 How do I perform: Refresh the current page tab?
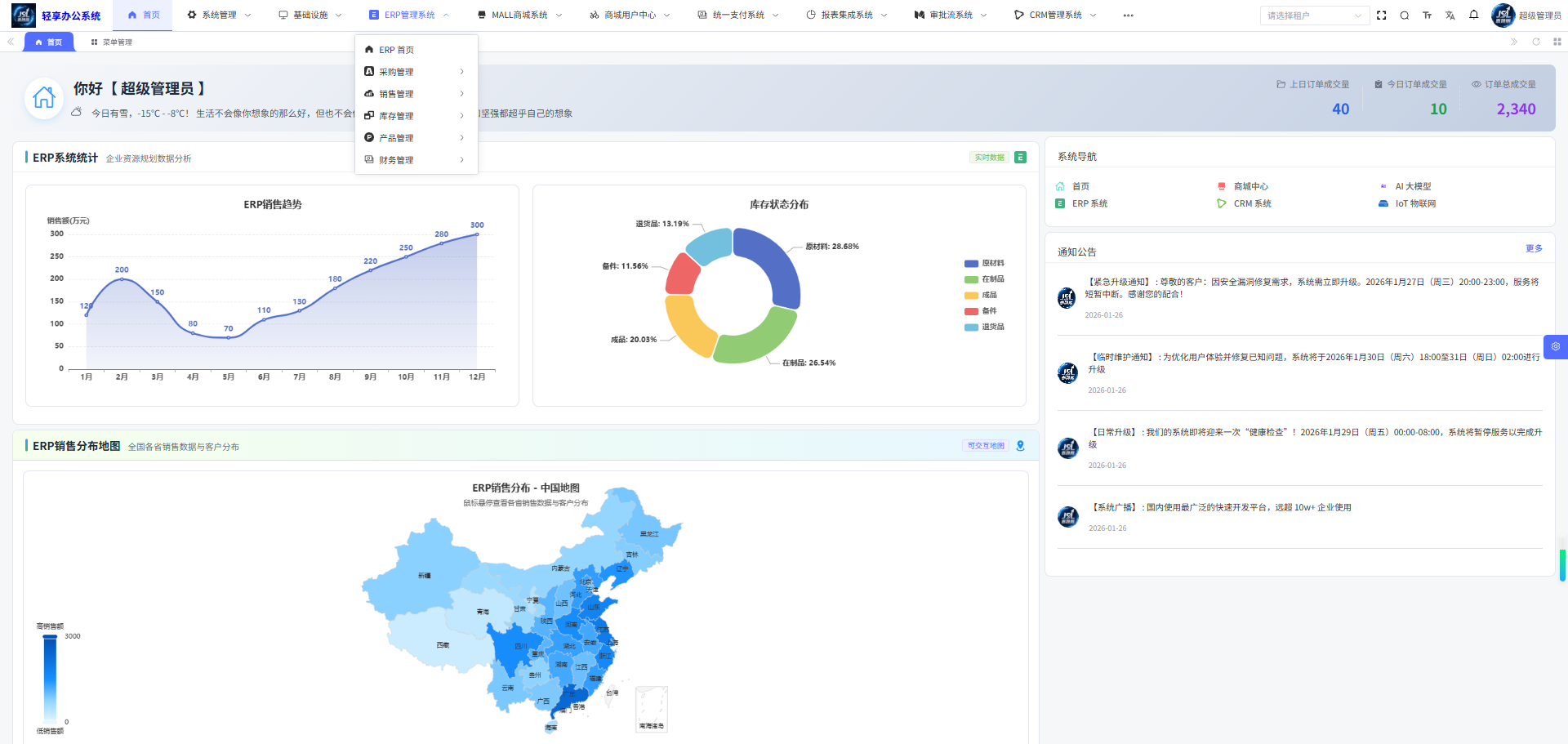click(x=1535, y=42)
